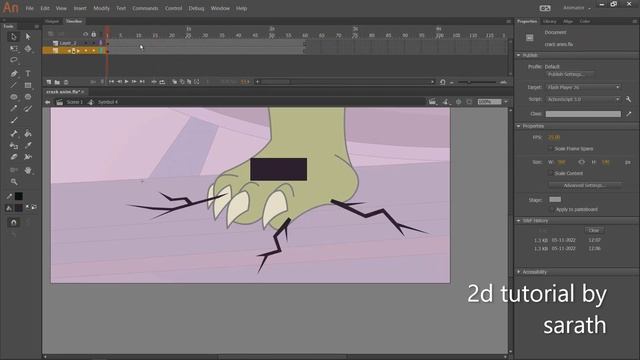
Task: Select the Width tool
Action: click(28, 157)
